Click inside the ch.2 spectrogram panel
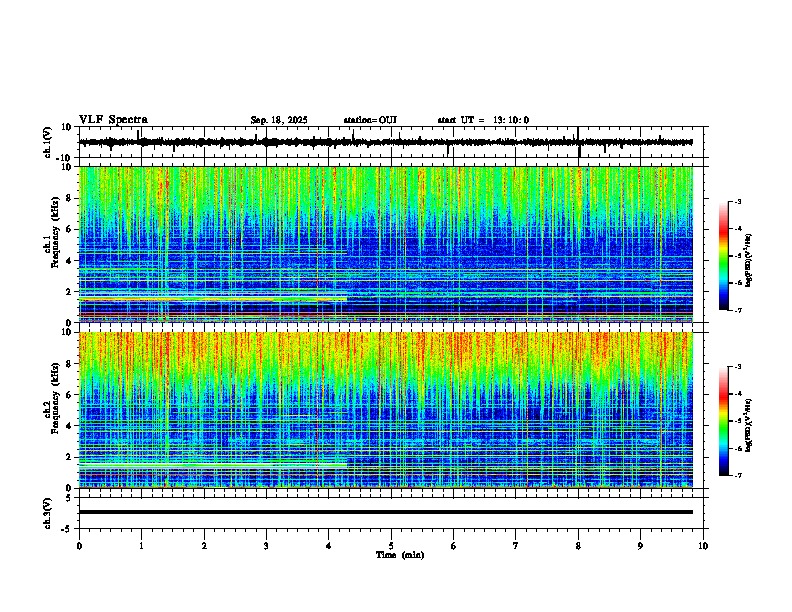The image size is (792, 612). point(386,410)
